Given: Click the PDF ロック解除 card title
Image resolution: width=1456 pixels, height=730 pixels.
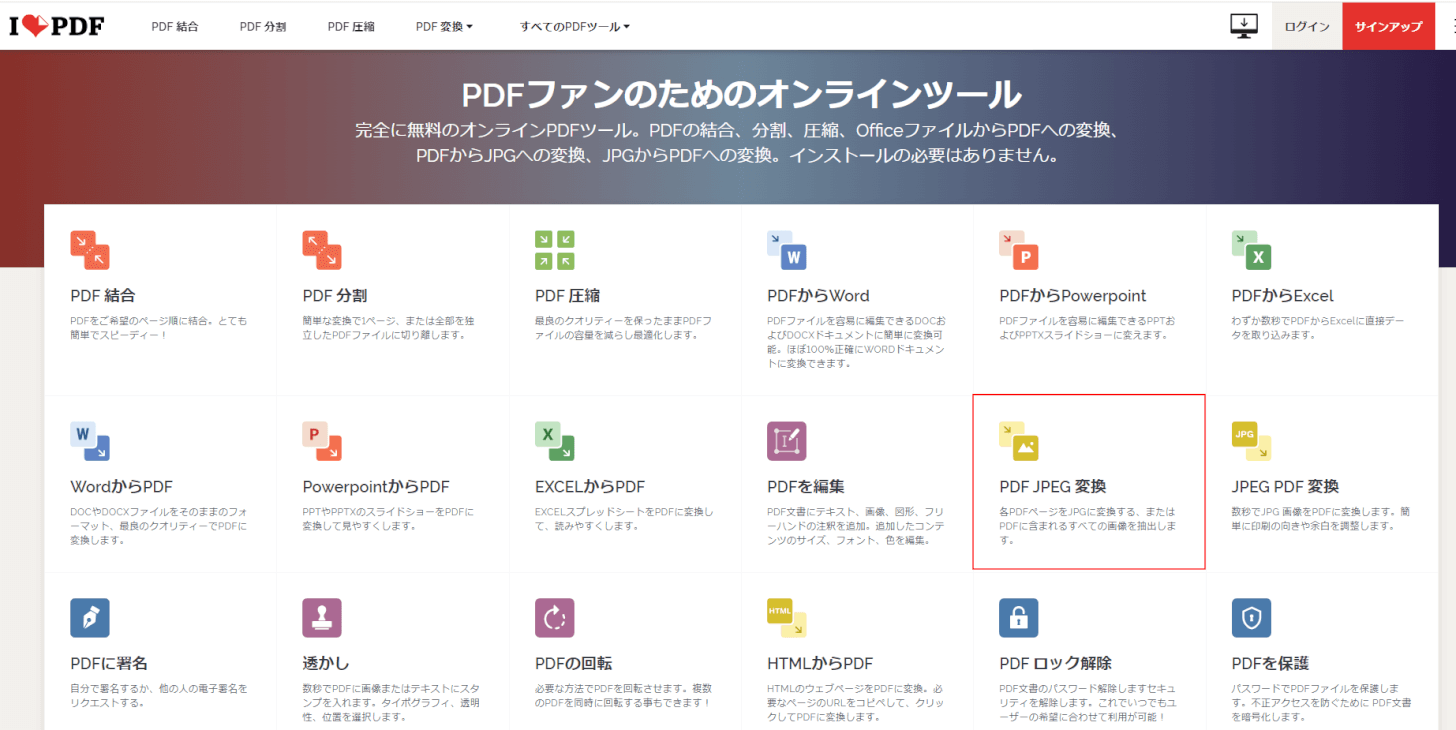Looking at the screenshot, I should pyautogui.click(x=1055, y=664).
